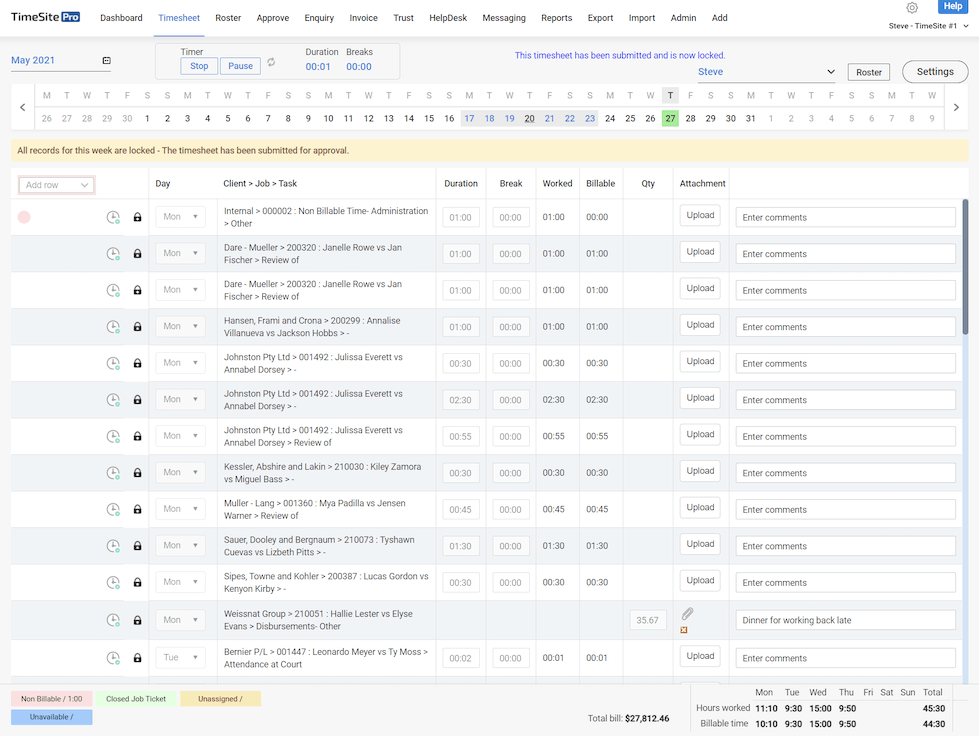979x736 pixels.
Task: Click Duration field on the Sauer, Dooley row
Action: (x=461, y=546)
